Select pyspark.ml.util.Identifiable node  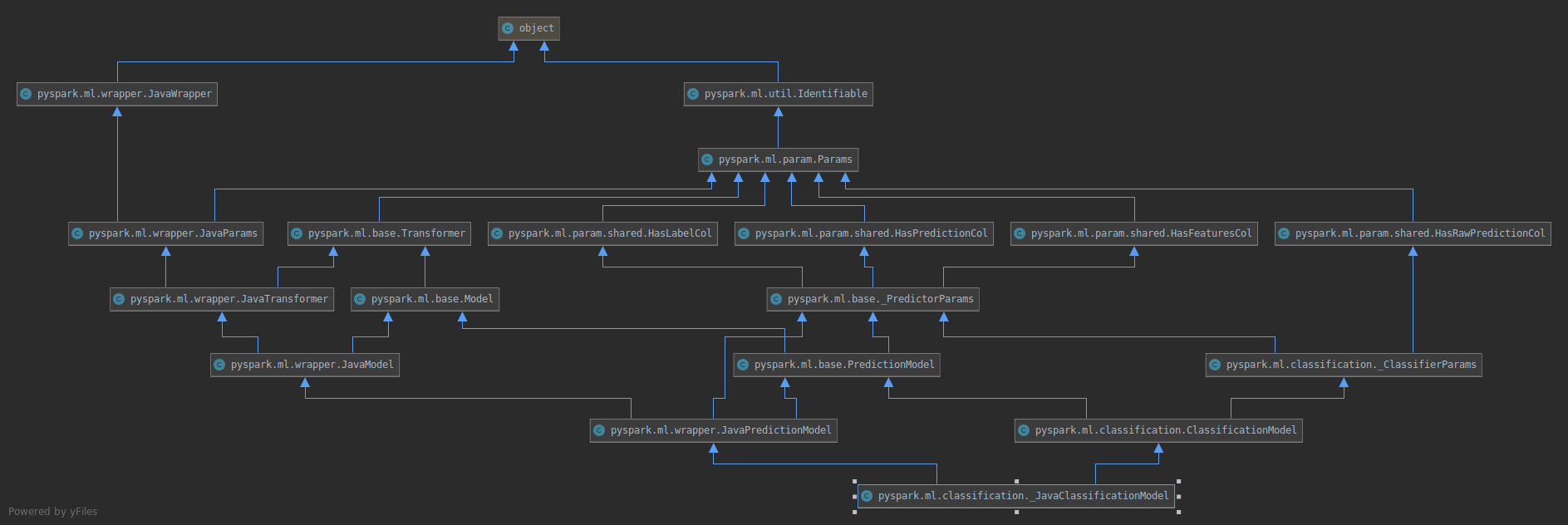coord(779,94)
